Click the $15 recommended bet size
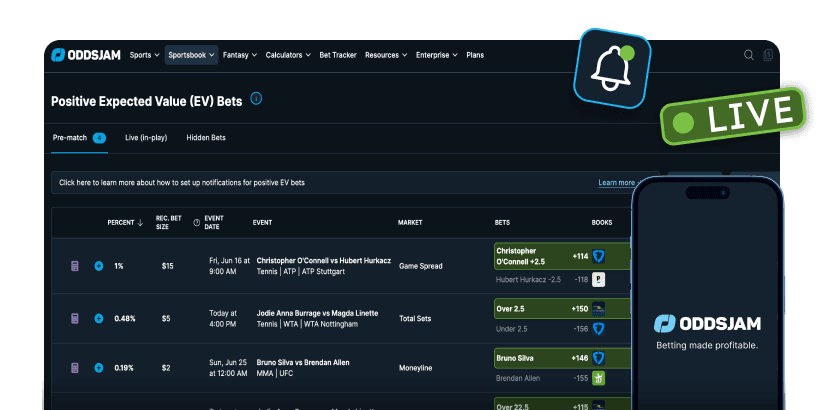 [167, 266]
